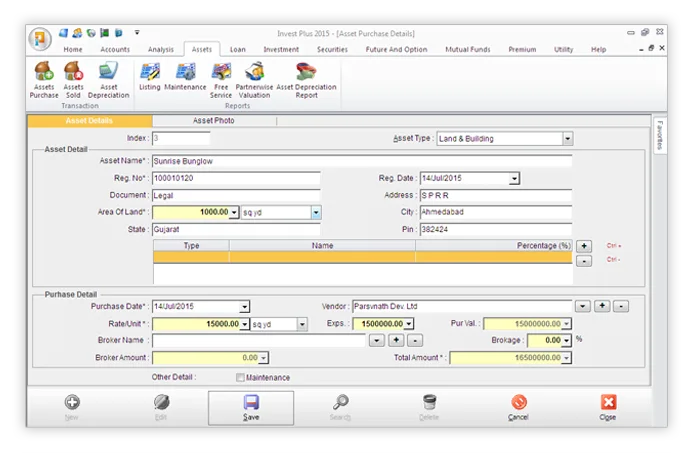Close the Asset Purchase Details form
The image size is (687, 453).
pyautogui.click(x=608, y=407)
